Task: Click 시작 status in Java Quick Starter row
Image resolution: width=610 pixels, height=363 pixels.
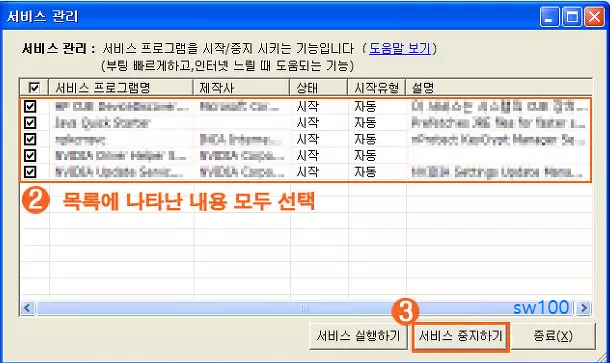Action: [x=307, y=123]
